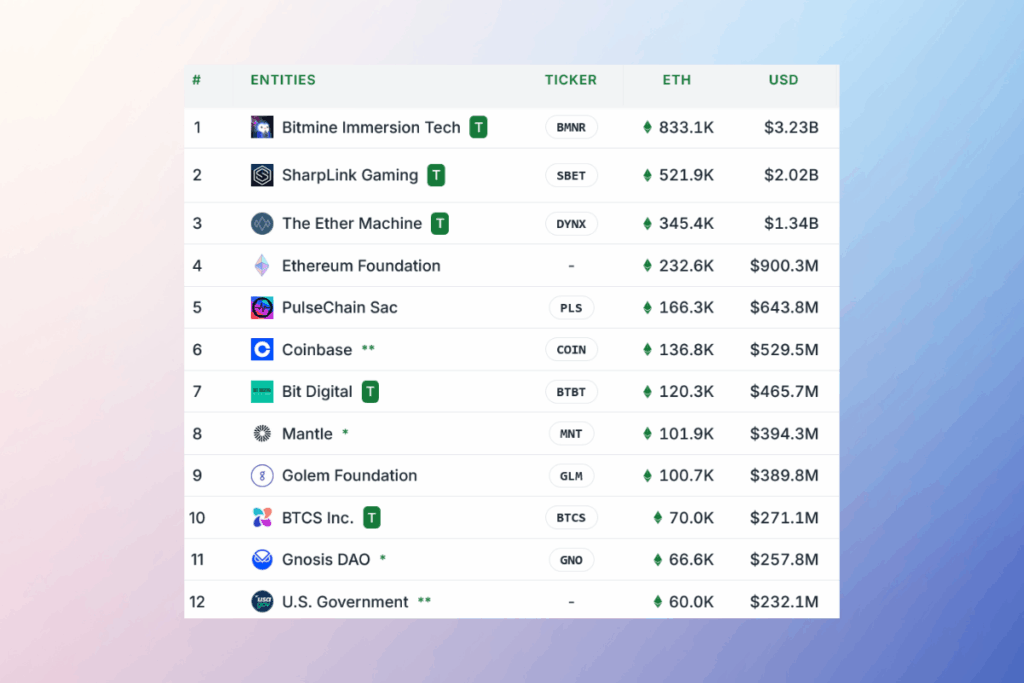Click the Ethereum Foundation diamond icon
The width and height of the screenshot is (1024, 683).
[x=261, y=265]
